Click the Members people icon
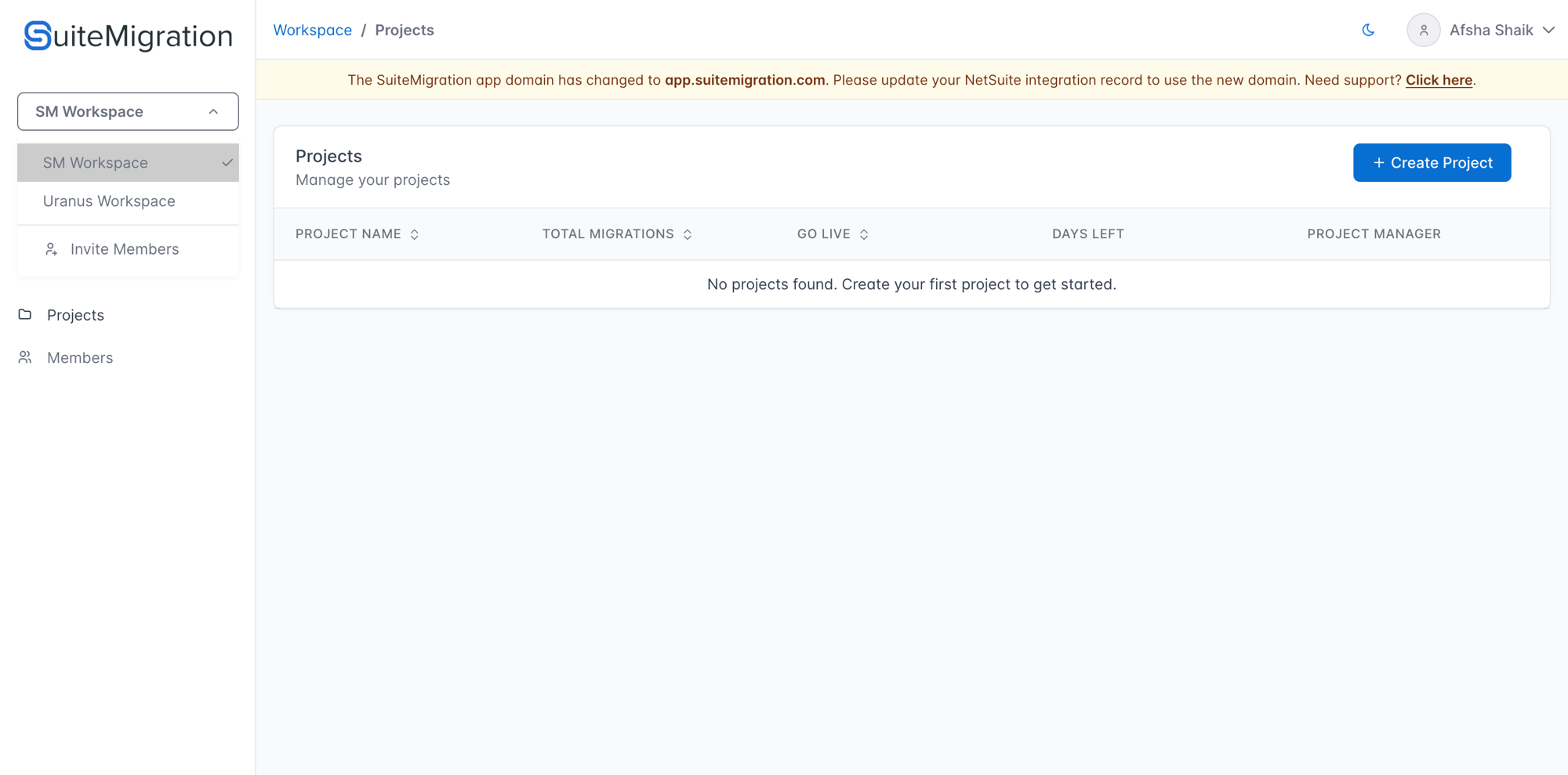The image size is (1568, 775). 25,357
